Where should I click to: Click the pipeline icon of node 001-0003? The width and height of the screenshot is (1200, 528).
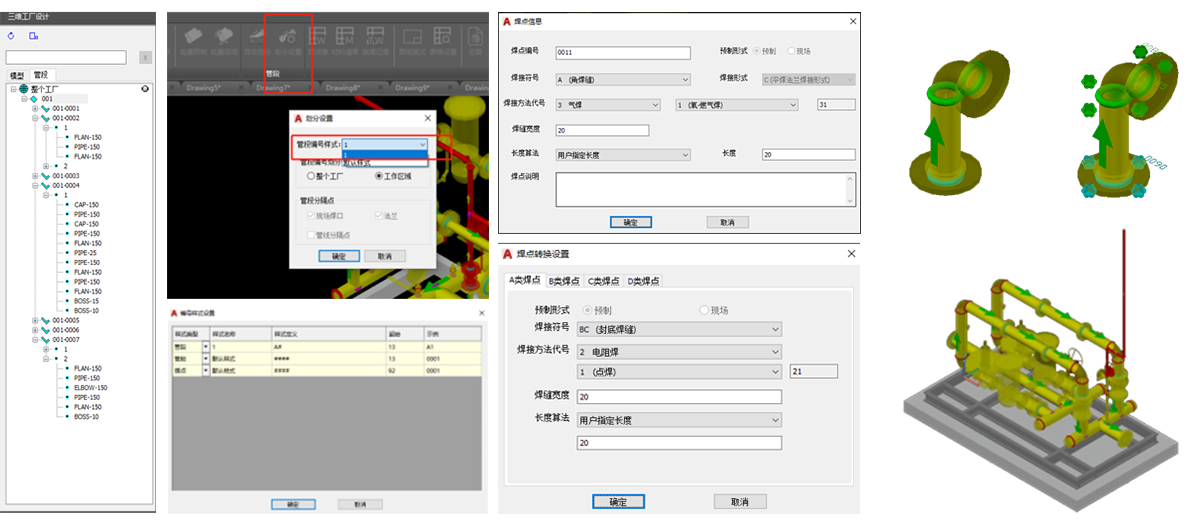point(46,175)
